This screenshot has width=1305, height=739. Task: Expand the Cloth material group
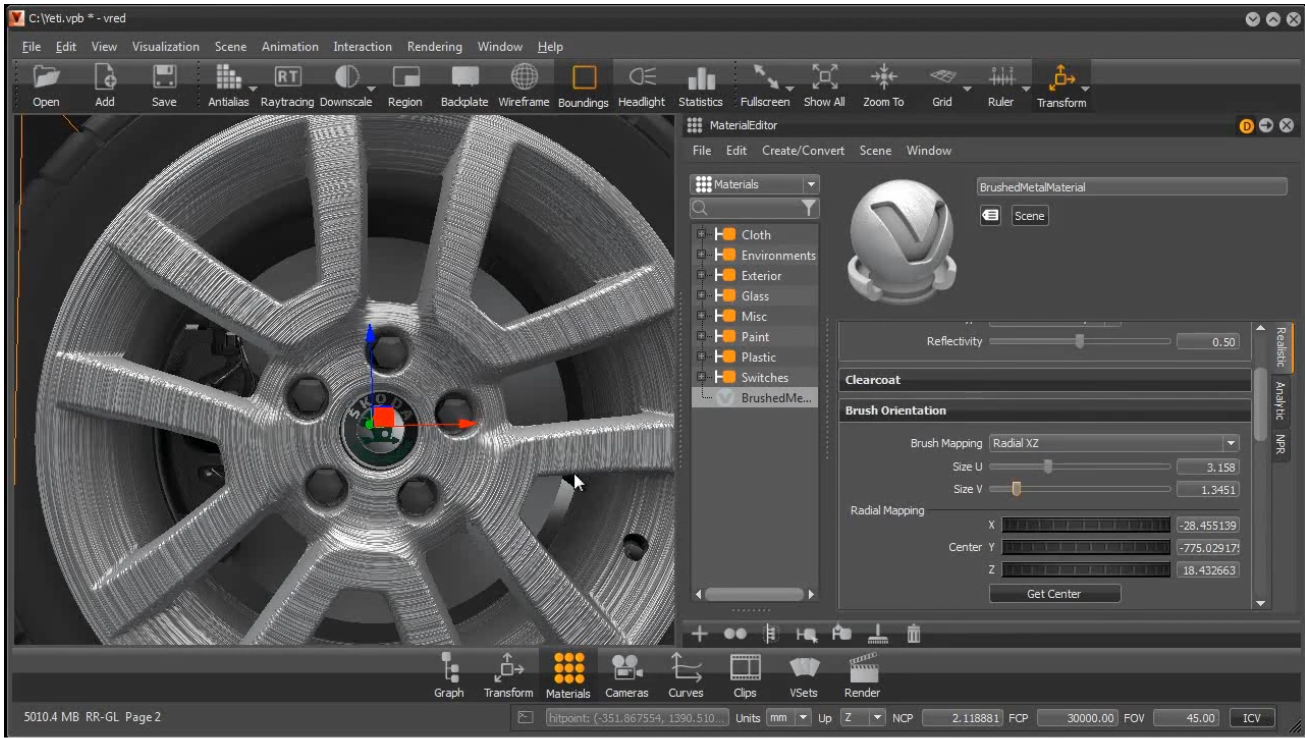coord(701,235)
